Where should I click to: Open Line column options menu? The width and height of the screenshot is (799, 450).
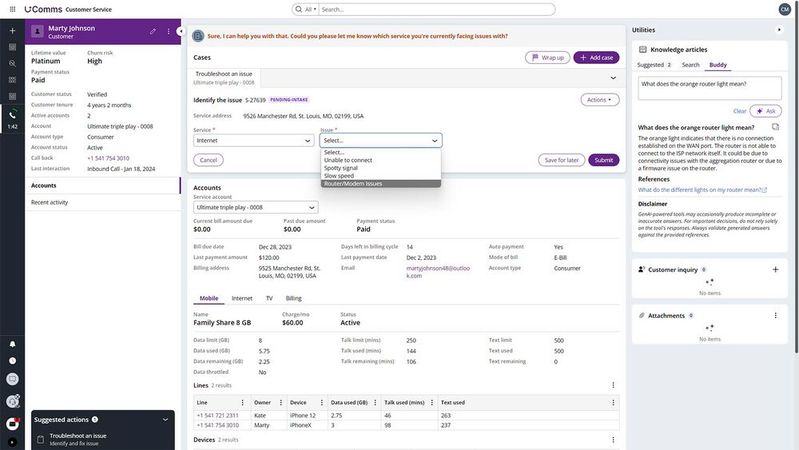[243, 403]
